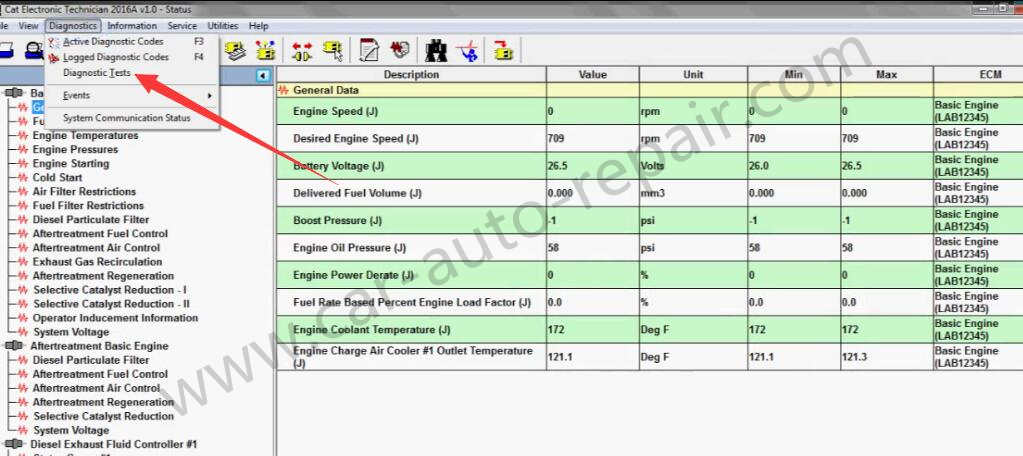Select Delivered Fuel Volume (J) row
The image size is (1023, 456).
[650, 193]
